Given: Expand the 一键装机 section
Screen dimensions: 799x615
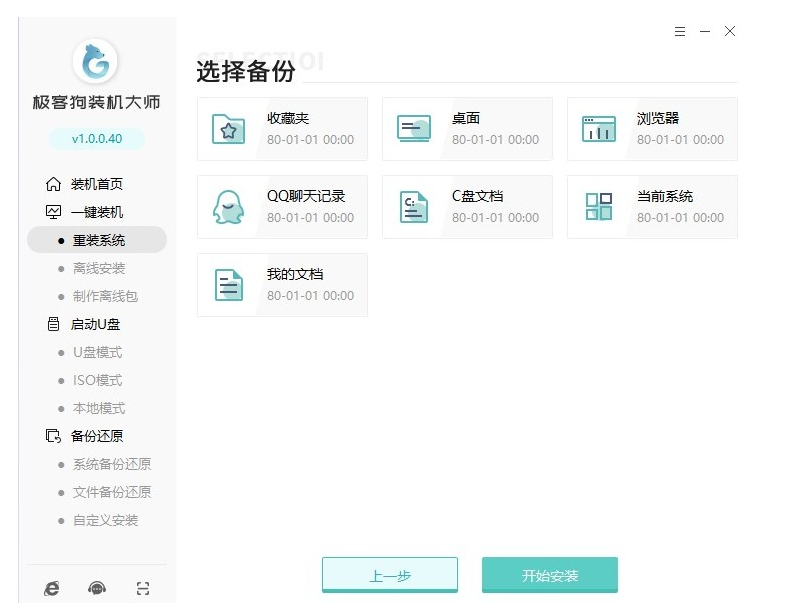Looking at the screenshot, I should (96, 212).
